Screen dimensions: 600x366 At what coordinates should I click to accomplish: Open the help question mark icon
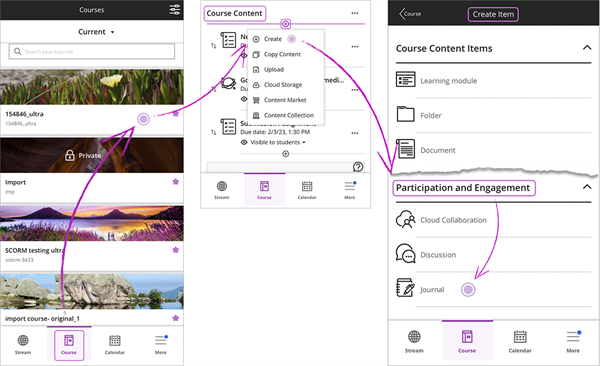tap(358, 167)
